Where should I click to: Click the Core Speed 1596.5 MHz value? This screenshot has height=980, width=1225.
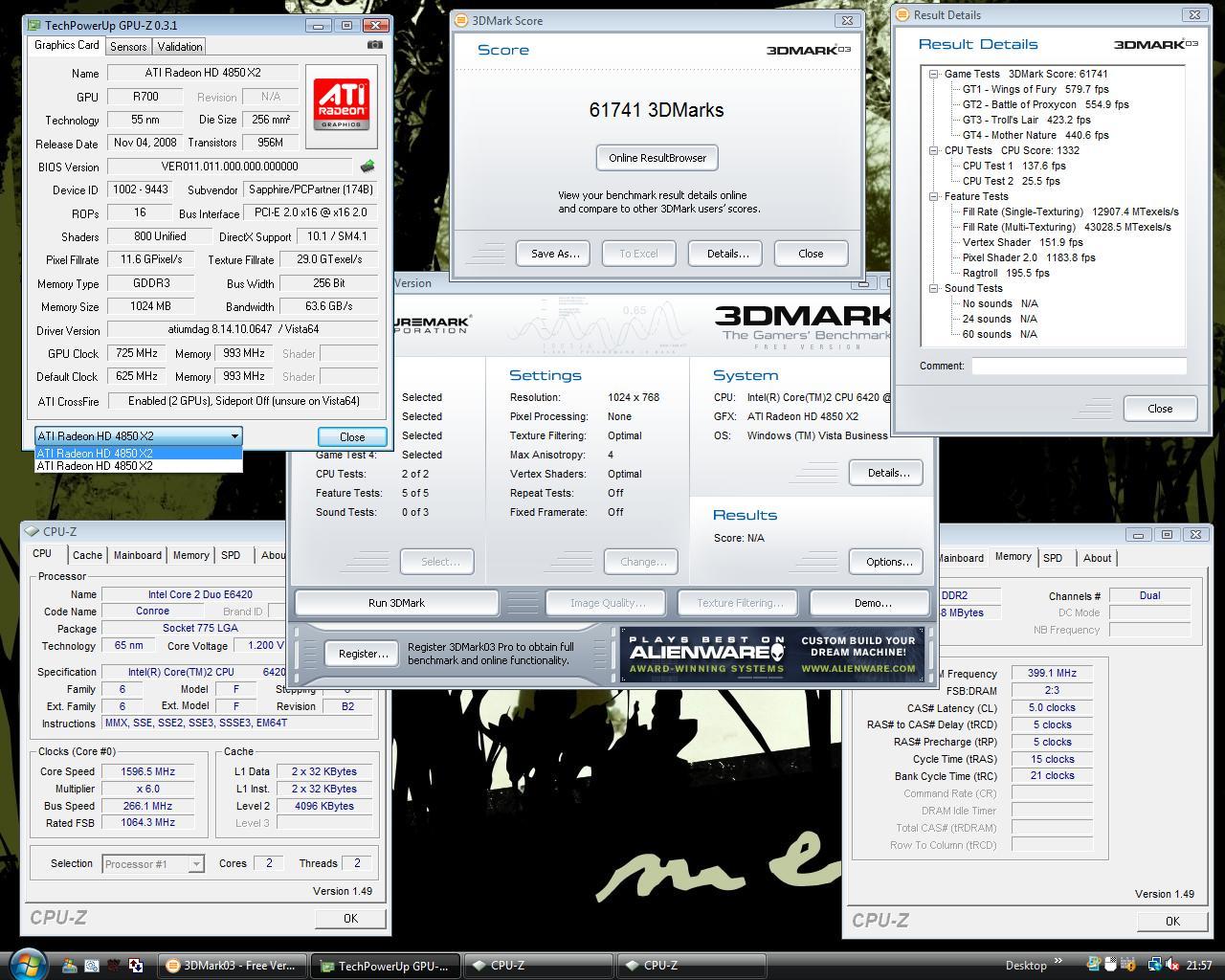click(x=147, y=771)
